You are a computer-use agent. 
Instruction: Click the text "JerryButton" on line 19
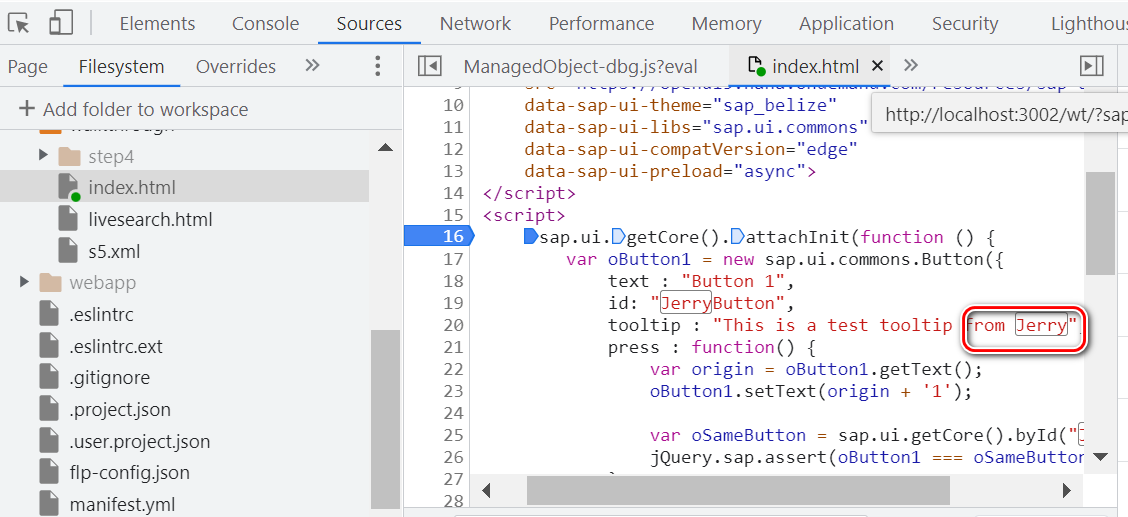(x=722, y=303)
